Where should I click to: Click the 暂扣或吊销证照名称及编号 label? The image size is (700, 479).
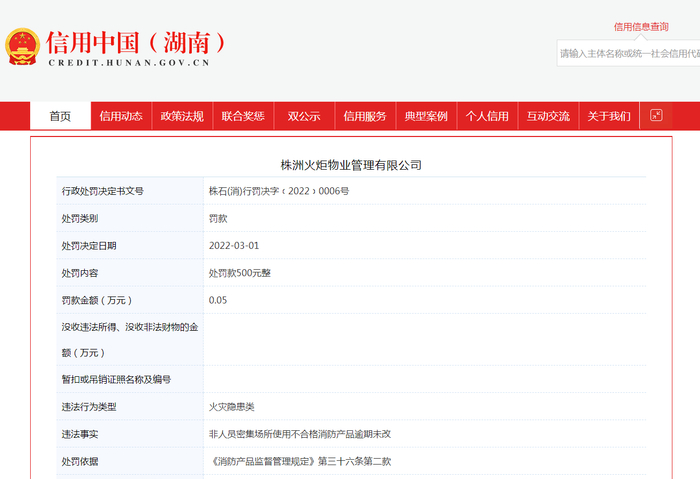(116, 379)
